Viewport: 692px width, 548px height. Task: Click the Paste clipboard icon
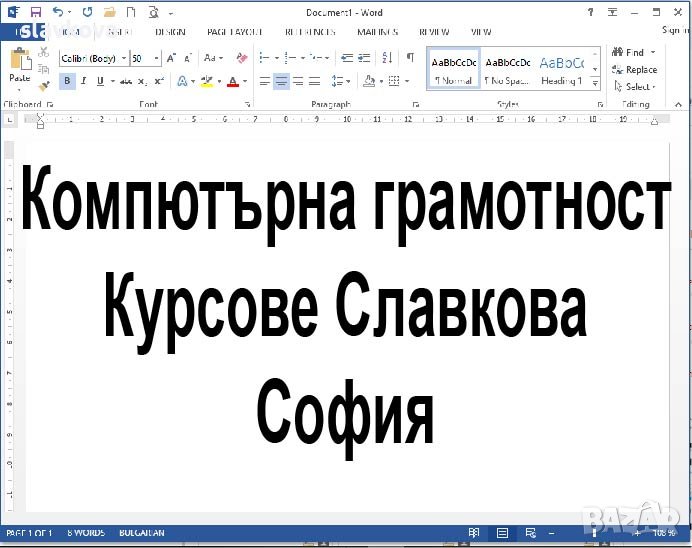(x=19, y=65)
